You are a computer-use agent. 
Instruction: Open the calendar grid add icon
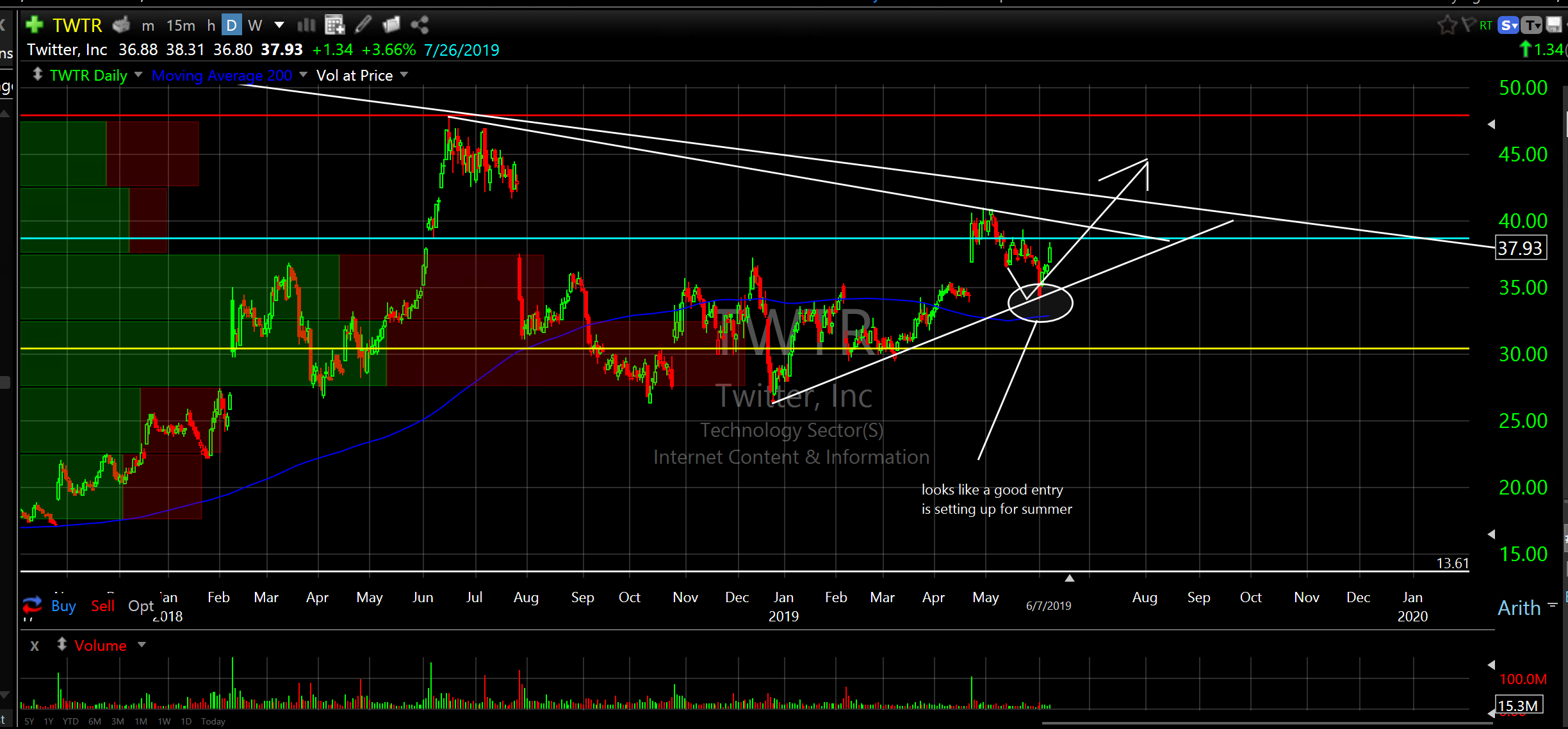click(x=334, y=25)
